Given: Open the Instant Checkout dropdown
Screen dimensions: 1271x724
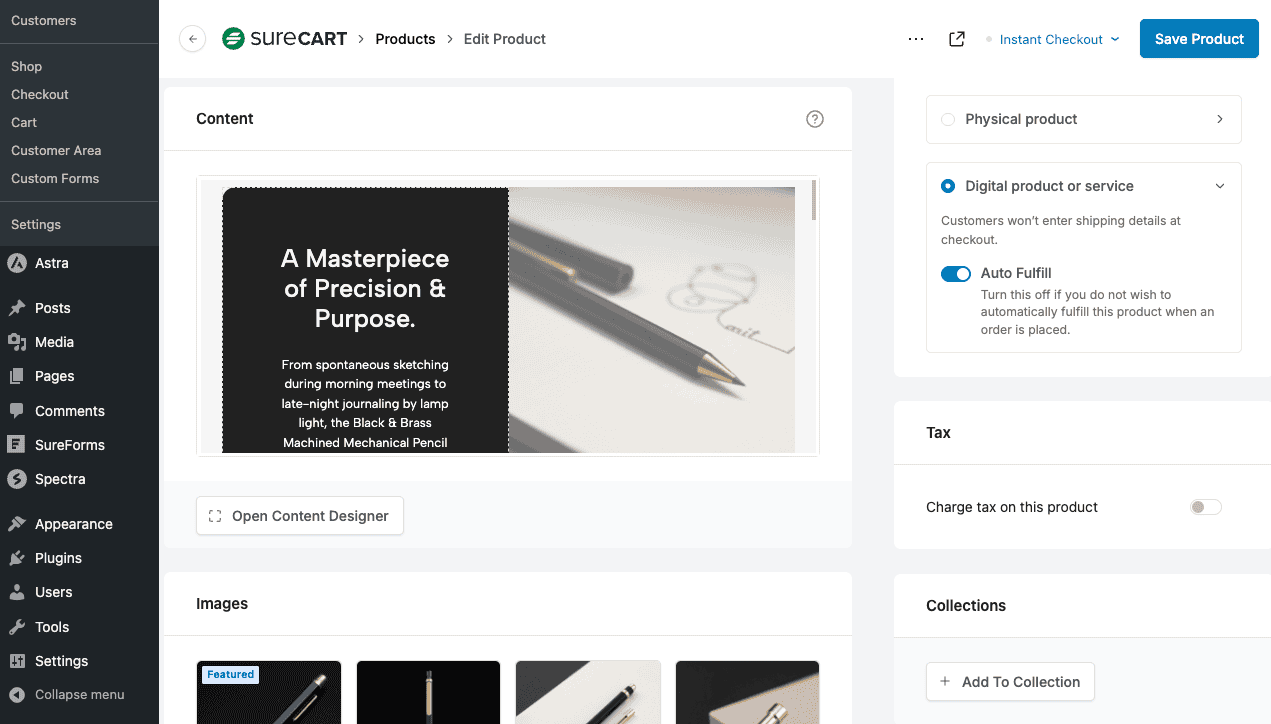Looking at the screenshot, I should 1058,39.
